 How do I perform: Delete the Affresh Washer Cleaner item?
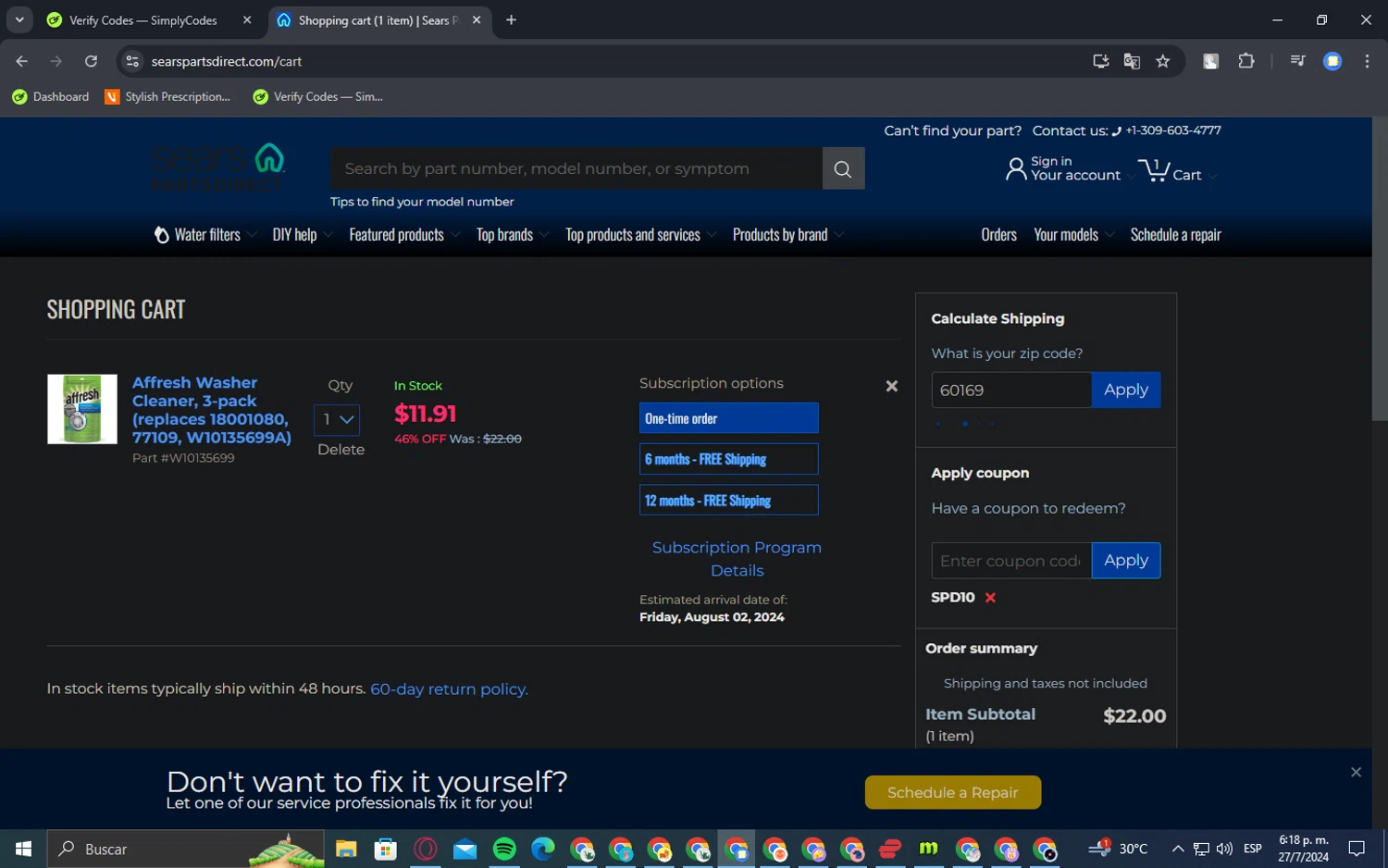click(341, 450)
